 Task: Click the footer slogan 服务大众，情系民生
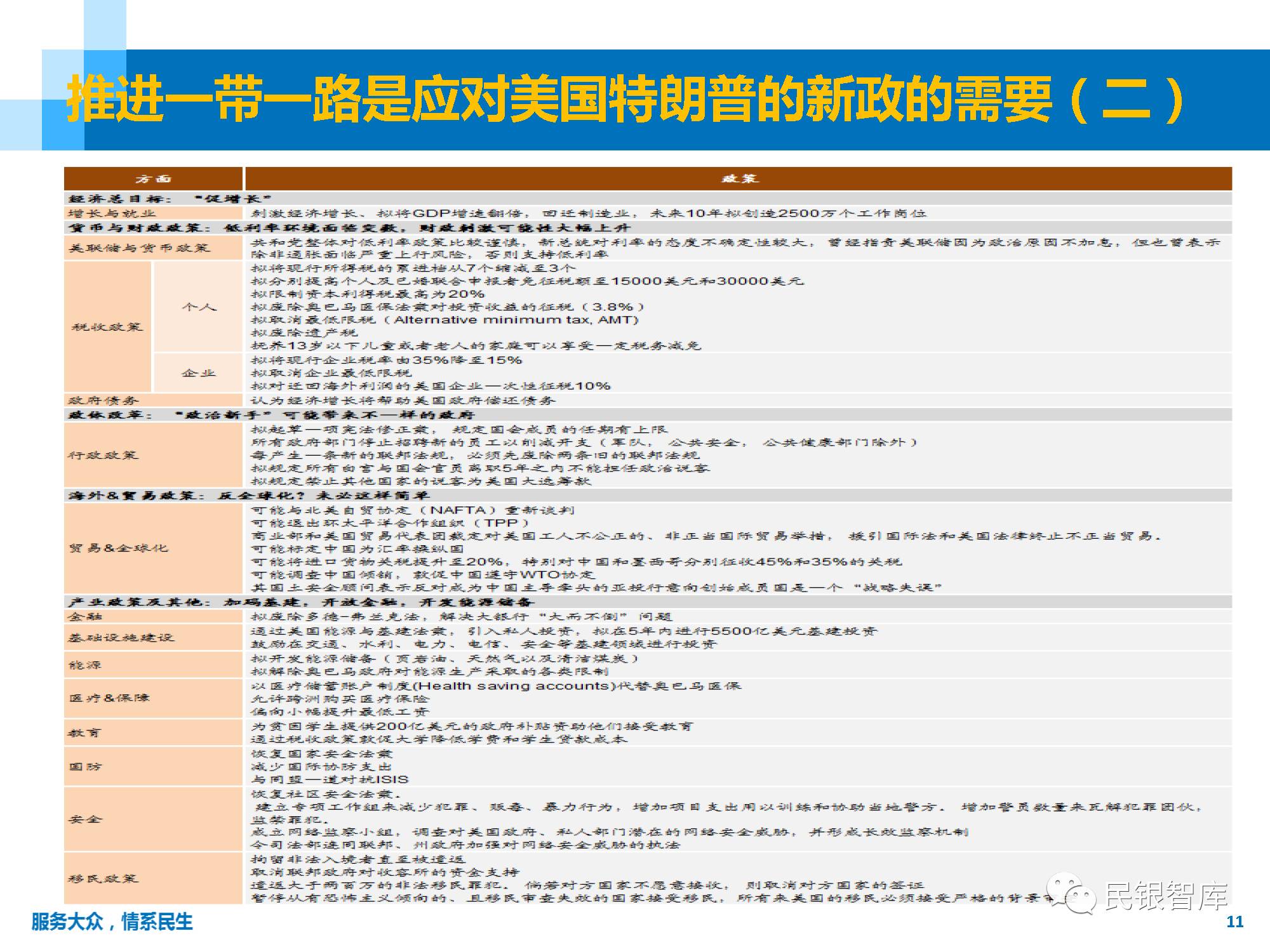pyautogui.click(x=112, y=922)
